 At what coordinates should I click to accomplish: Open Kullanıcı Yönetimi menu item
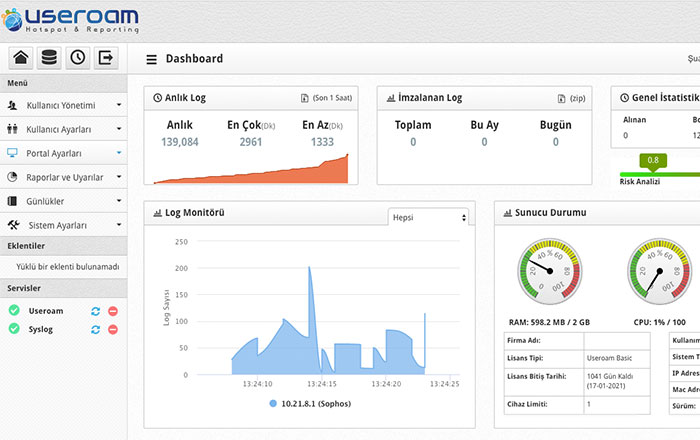pos(63,105)
